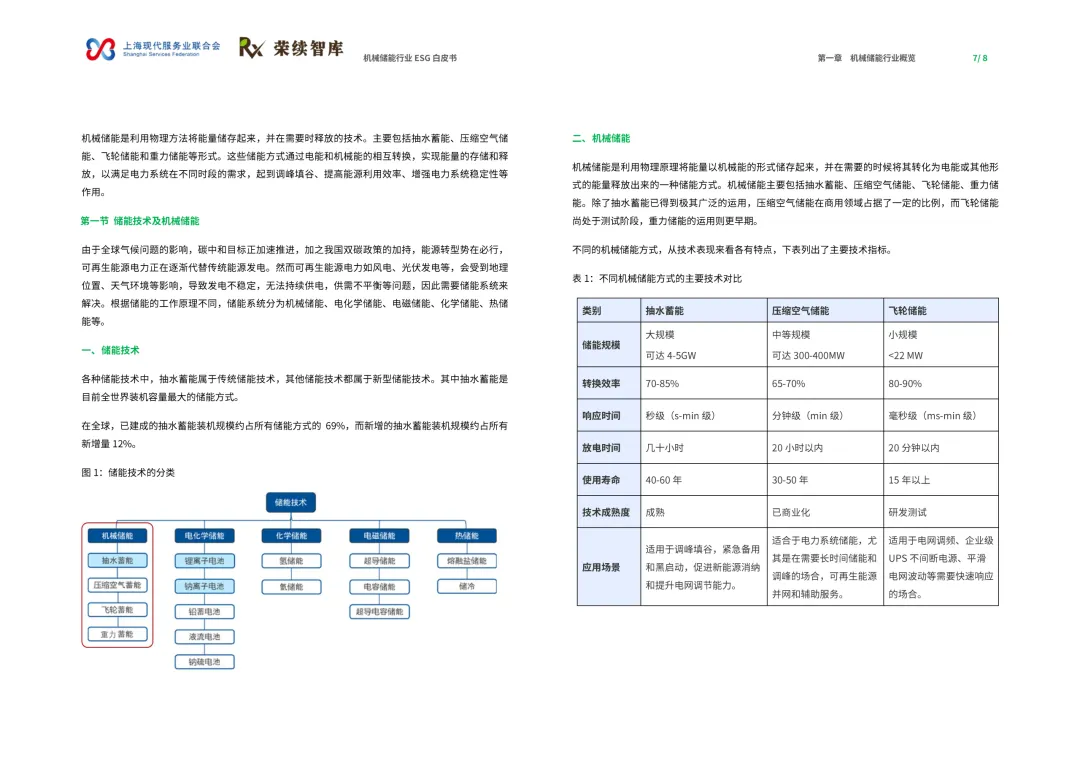Click the 钠硫电池 diagram node

205,662
